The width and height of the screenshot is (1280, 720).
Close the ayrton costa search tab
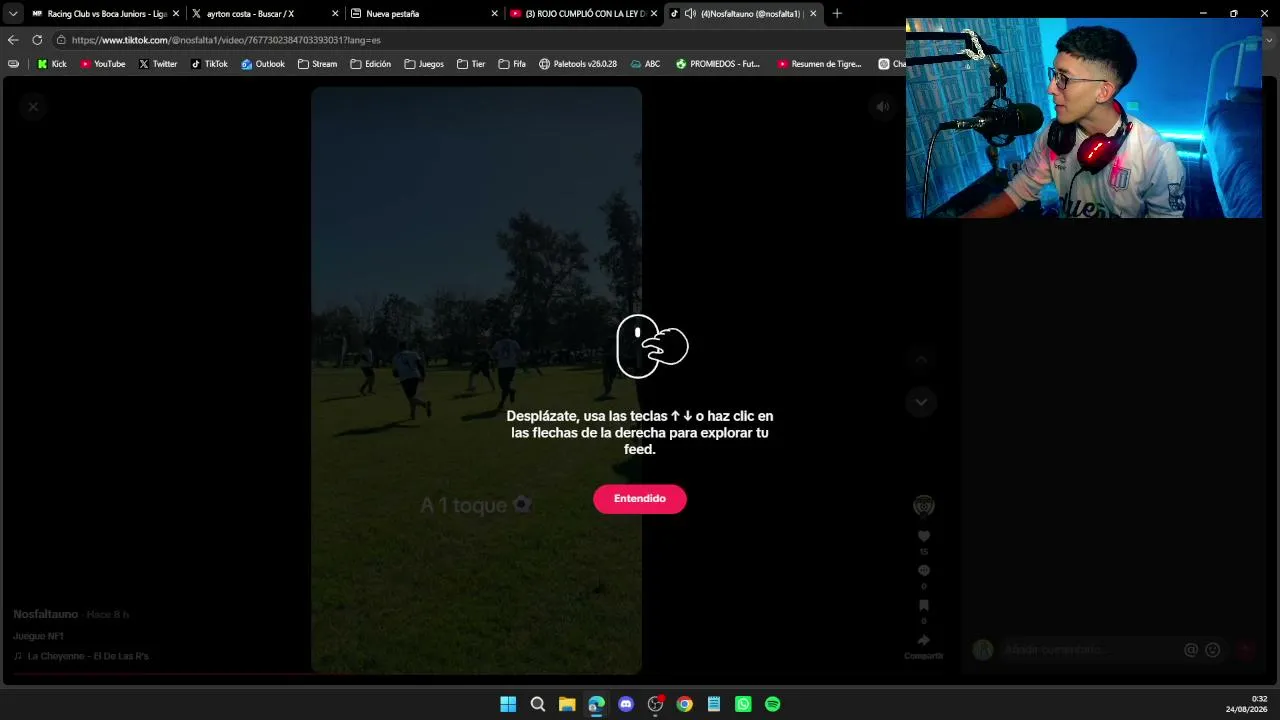click(x=335, y=14)
